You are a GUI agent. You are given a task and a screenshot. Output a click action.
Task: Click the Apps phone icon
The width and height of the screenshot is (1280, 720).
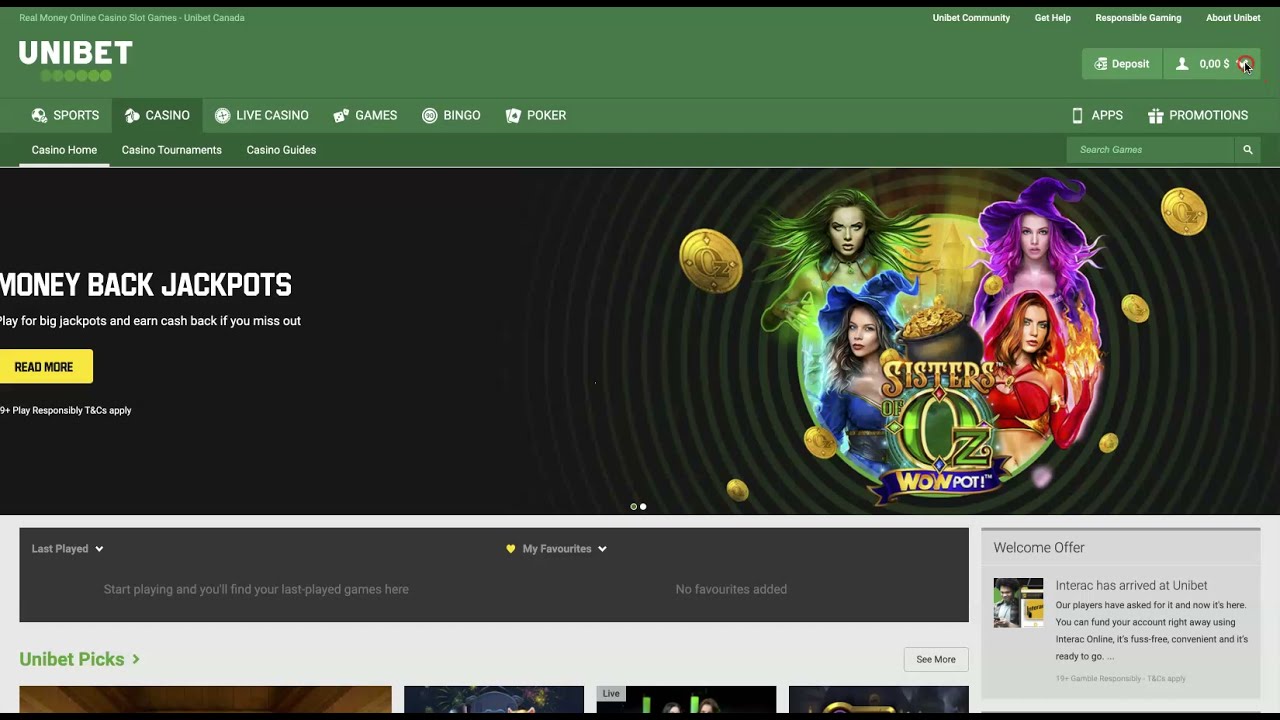click(x=1077, y=116)
